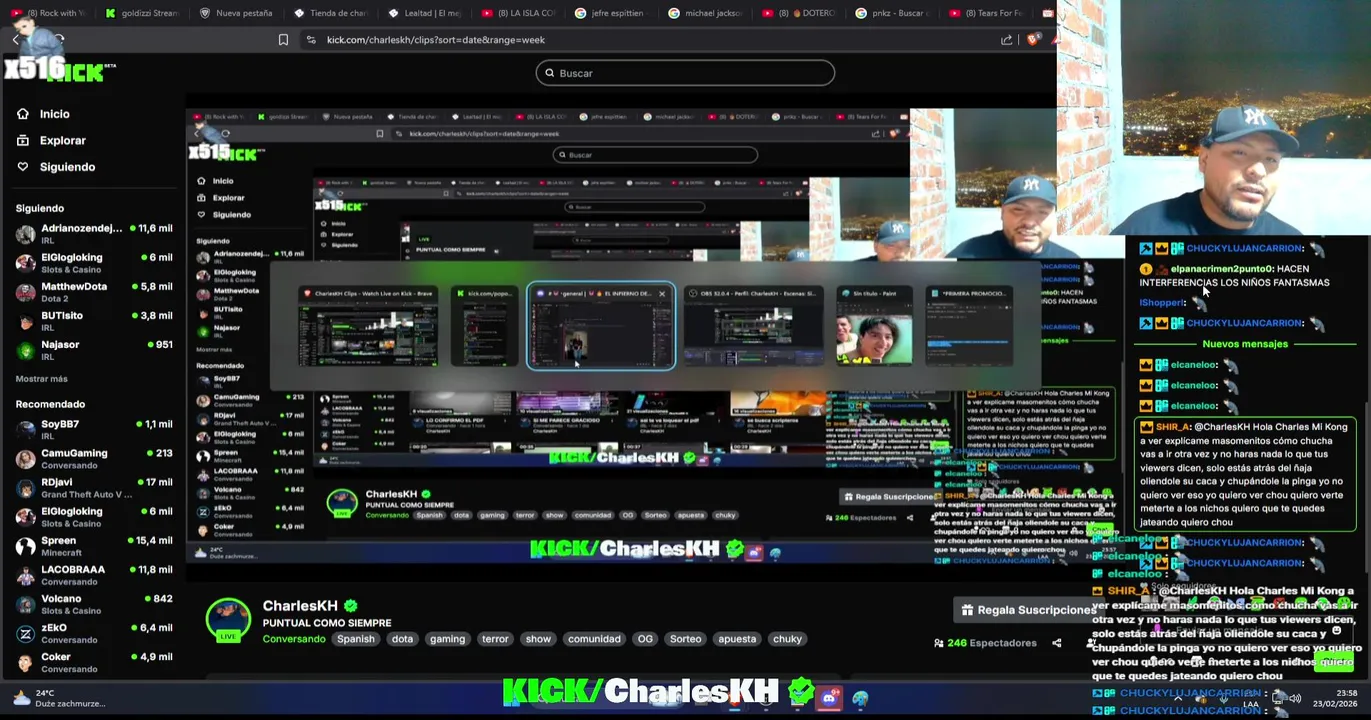Open zEKO recommended channel
Image resolution: width=1371 pixels, height=720 pixels.
(94, 633)
